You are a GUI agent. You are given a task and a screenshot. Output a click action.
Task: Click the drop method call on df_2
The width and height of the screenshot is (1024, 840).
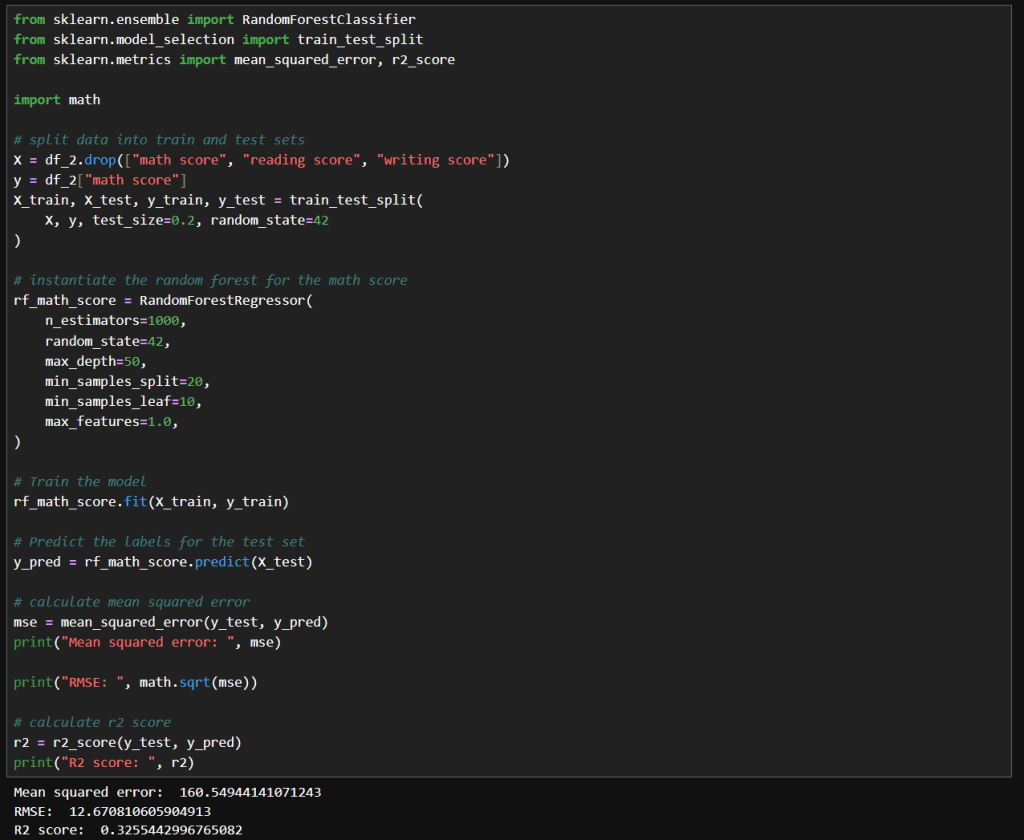[101, 160]
